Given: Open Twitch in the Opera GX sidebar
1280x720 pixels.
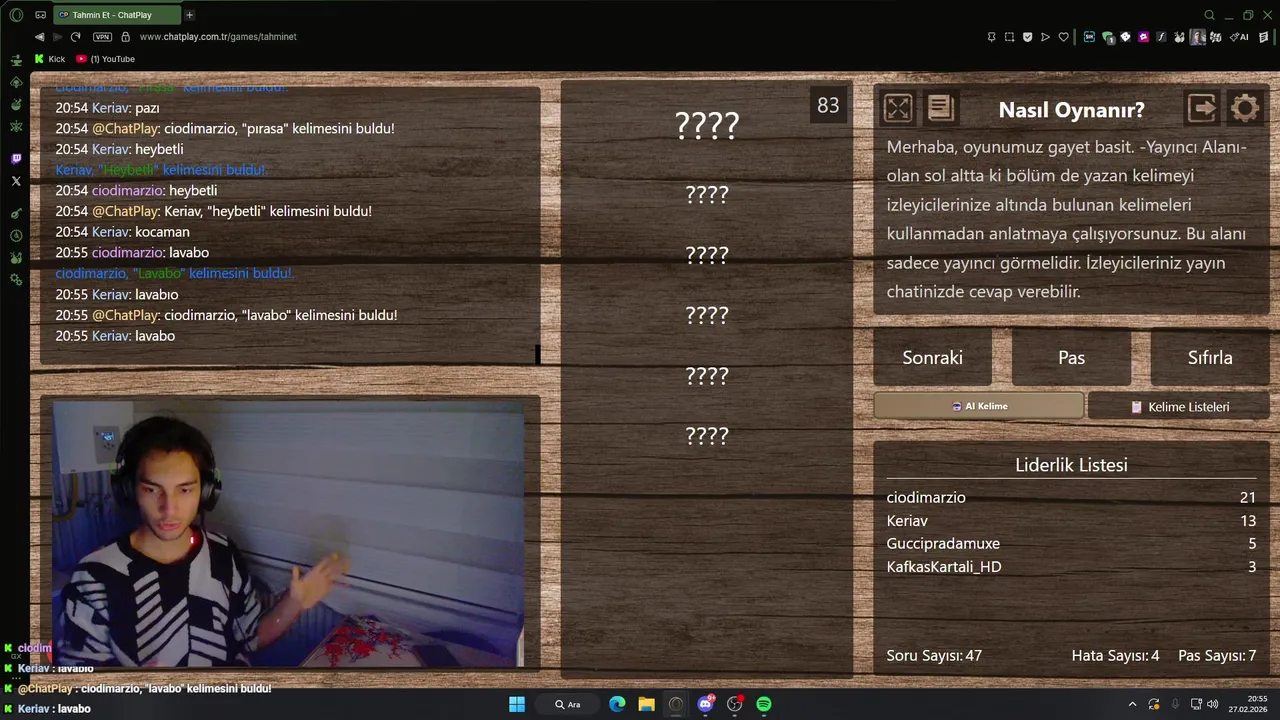Looking at the screenshot, I should (16, 159).
